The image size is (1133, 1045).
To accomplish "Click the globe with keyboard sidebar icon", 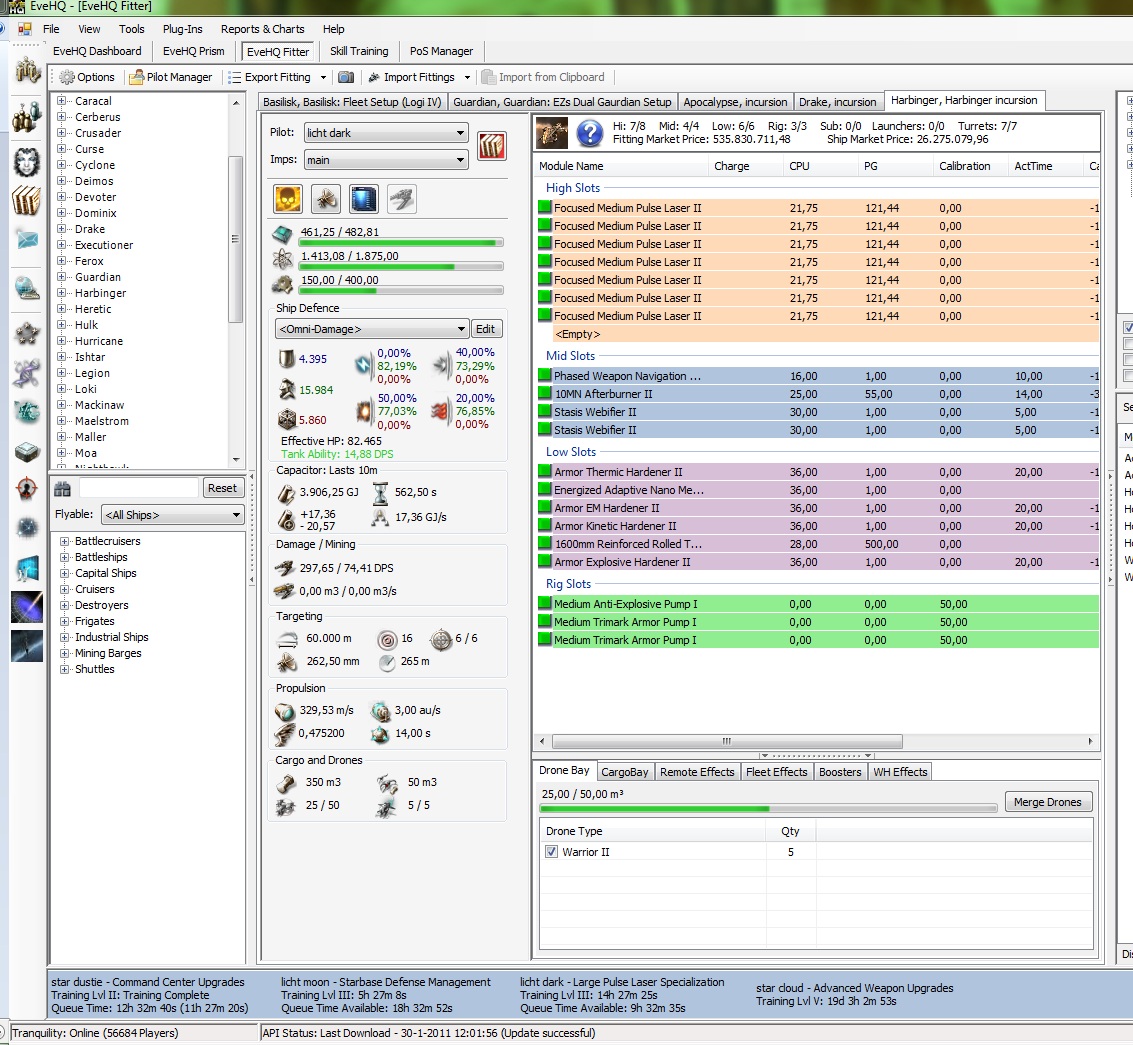I will 27,288.
